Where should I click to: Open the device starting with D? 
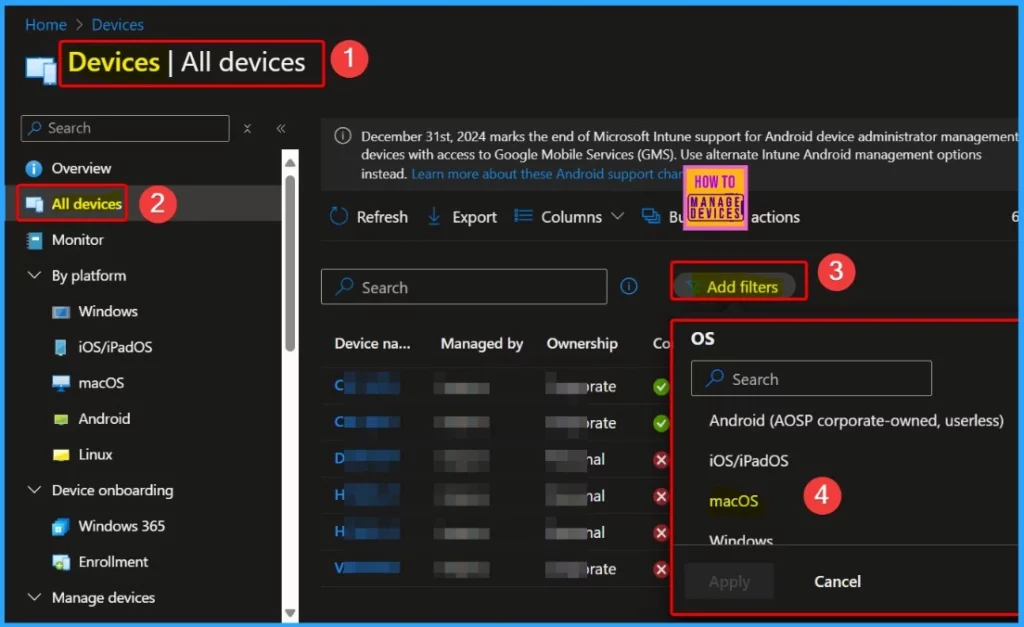(367, 458)
